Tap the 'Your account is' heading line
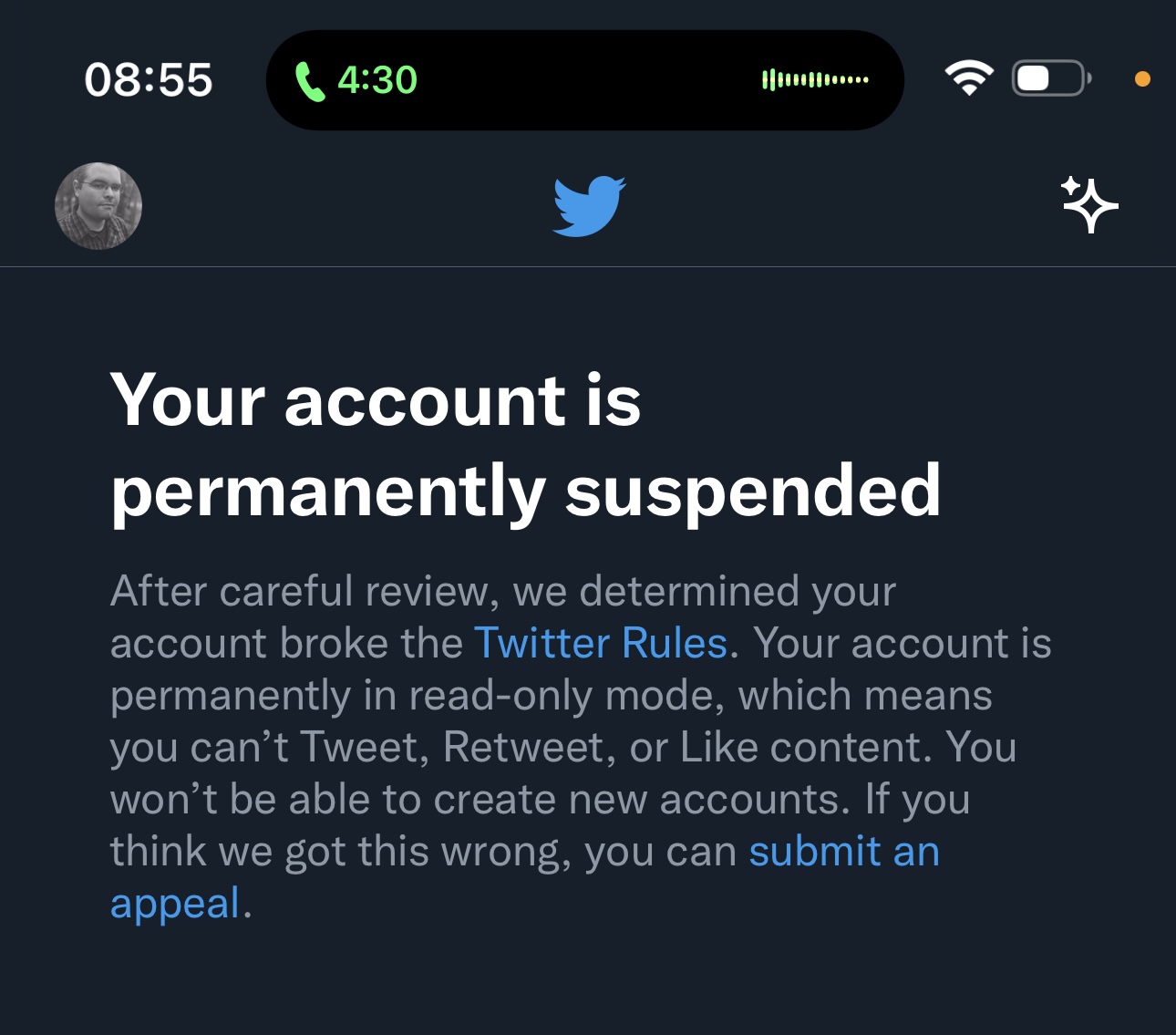Screen dimensions: 1176x1035 (376, 399)
